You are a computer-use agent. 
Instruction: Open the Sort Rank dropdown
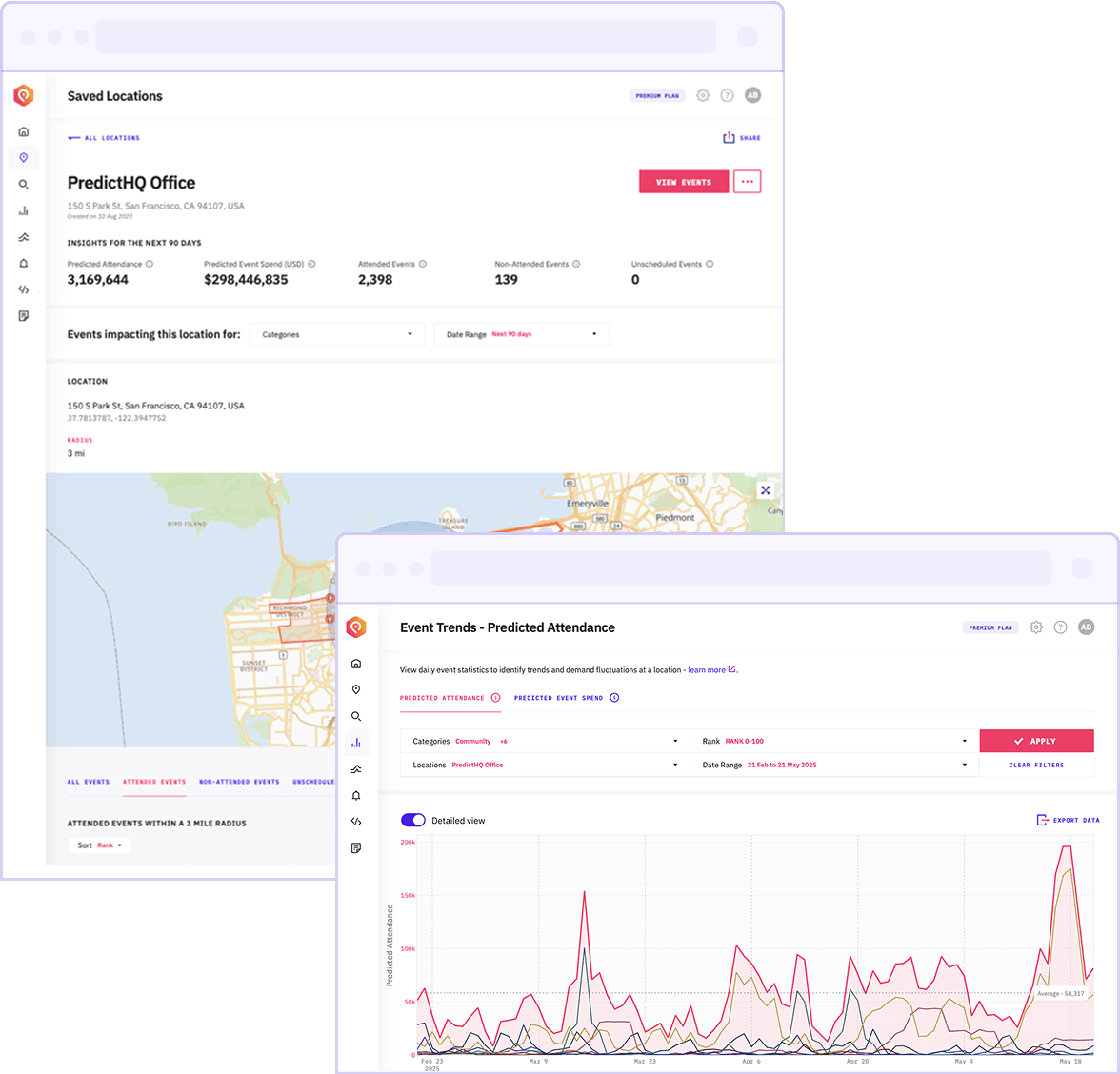tap(99, 845)
